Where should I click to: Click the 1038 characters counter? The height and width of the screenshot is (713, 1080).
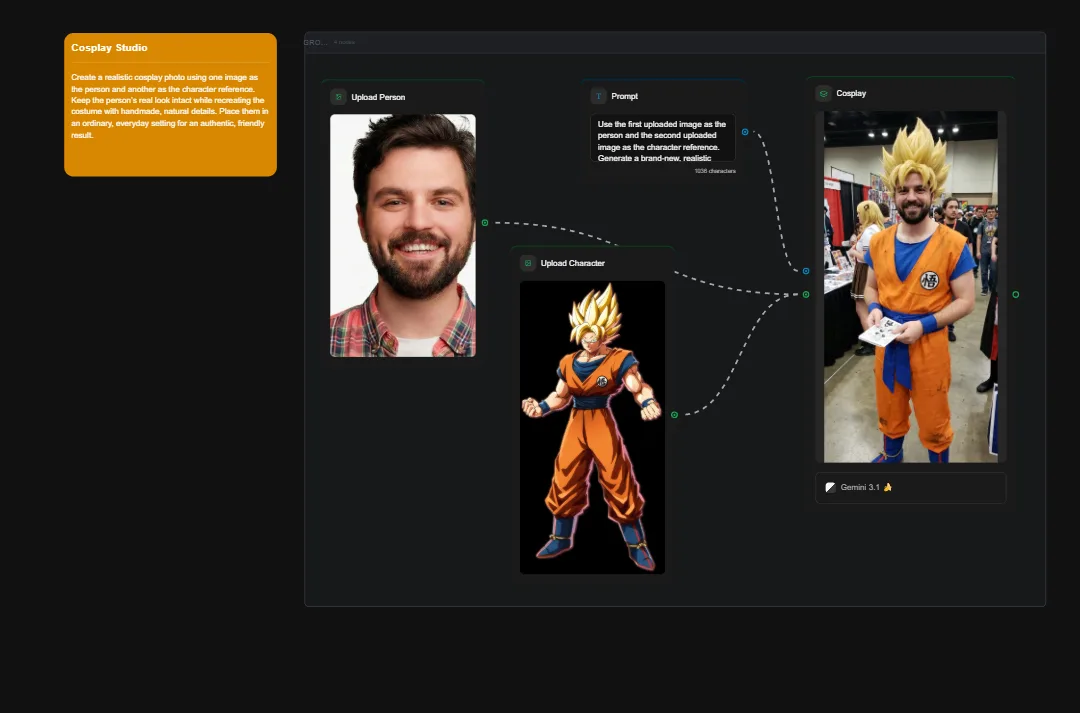[714, 170]
